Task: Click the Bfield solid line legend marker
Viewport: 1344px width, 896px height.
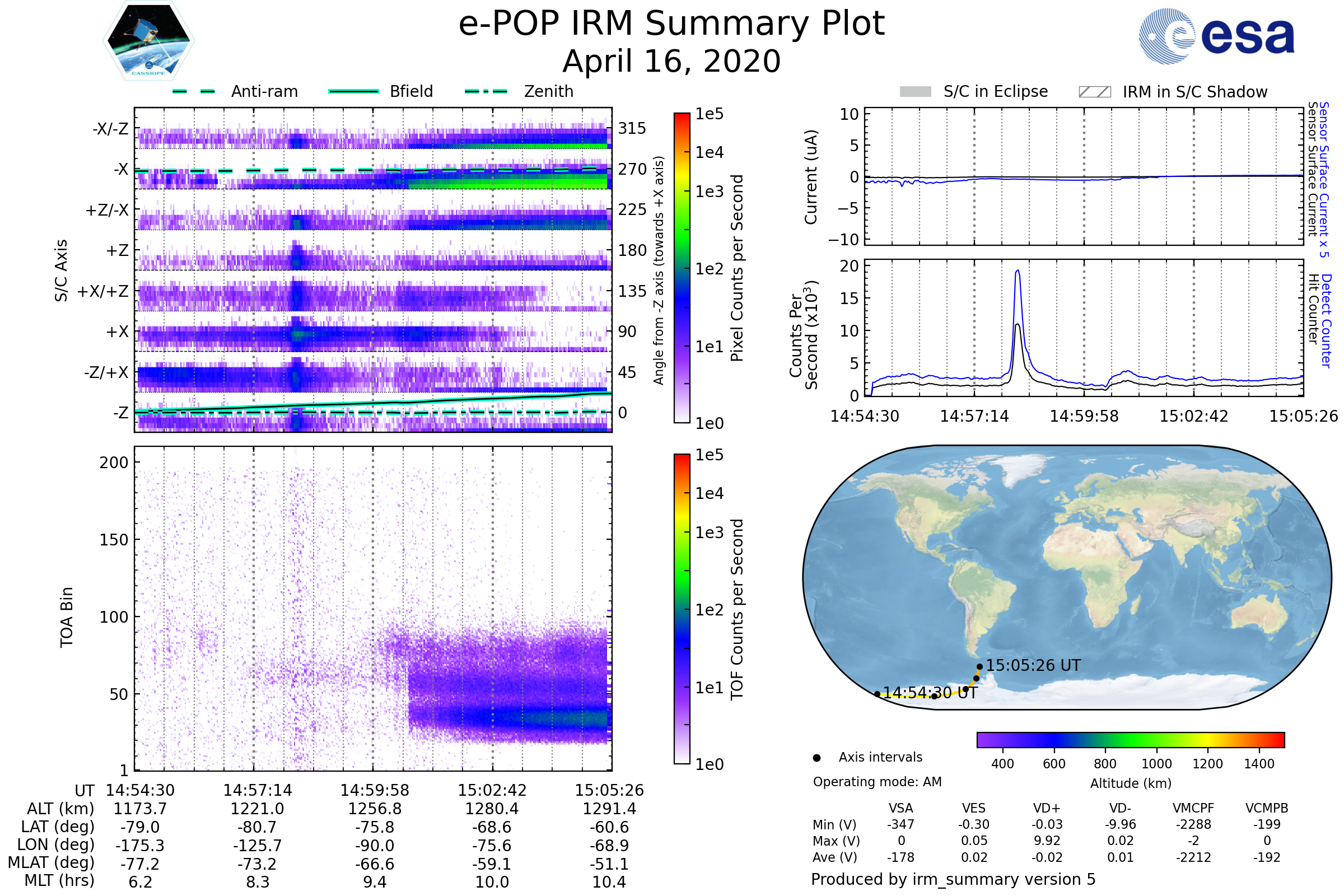Action: pyautogui.click(x=353, y=91)
